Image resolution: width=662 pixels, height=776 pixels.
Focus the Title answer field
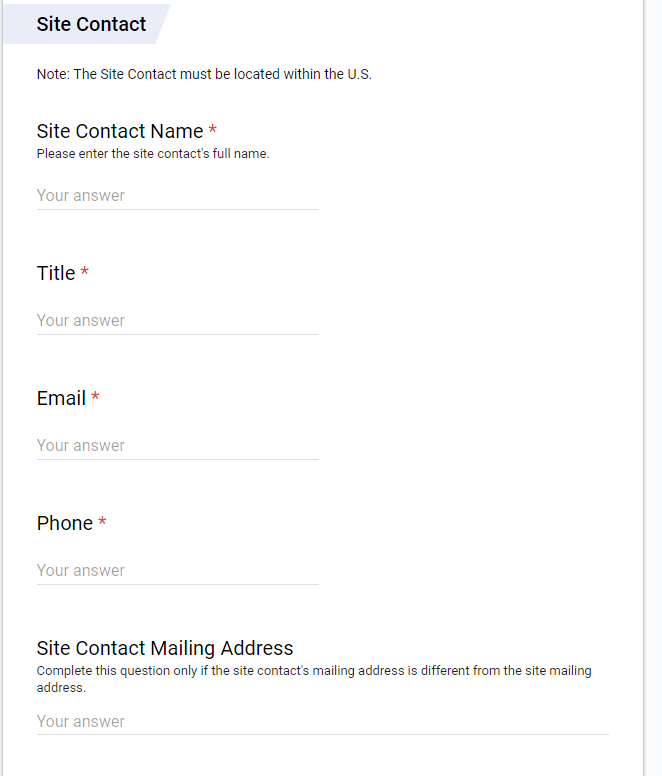coord(177,321)
